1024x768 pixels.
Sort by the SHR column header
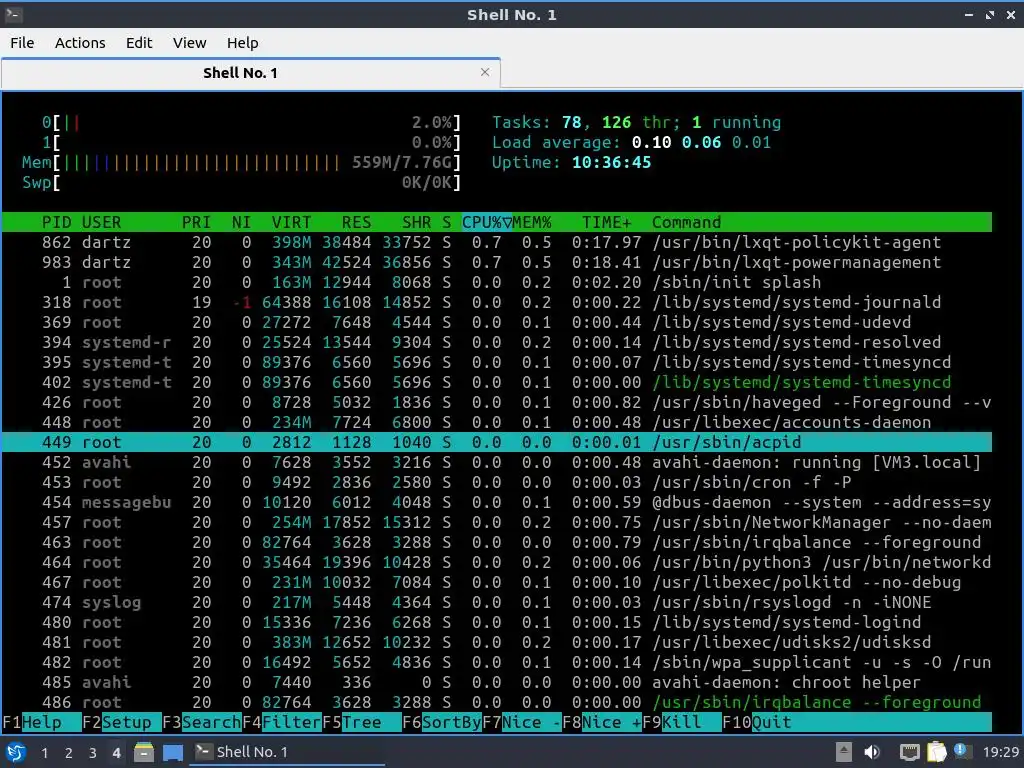point(416,222)
